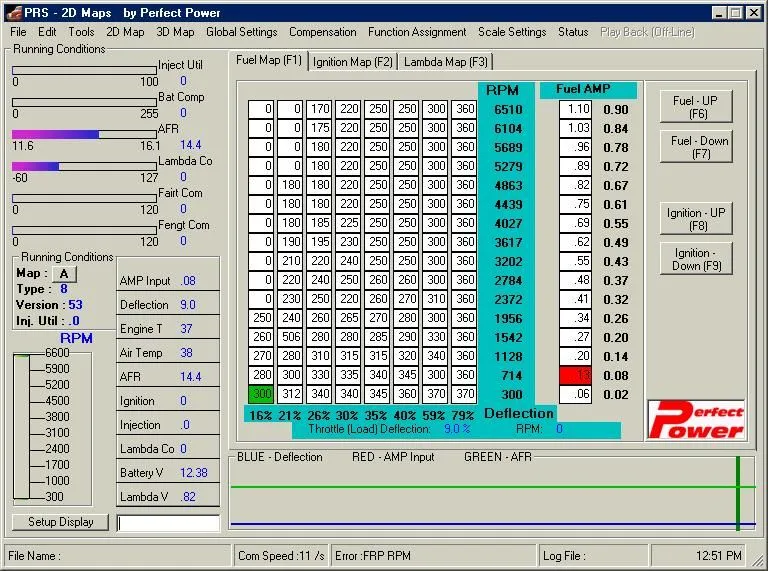This screenshot has height=571, width=768.
Task: Click the empty text field beside Setup Display
Action: [168, 523]
